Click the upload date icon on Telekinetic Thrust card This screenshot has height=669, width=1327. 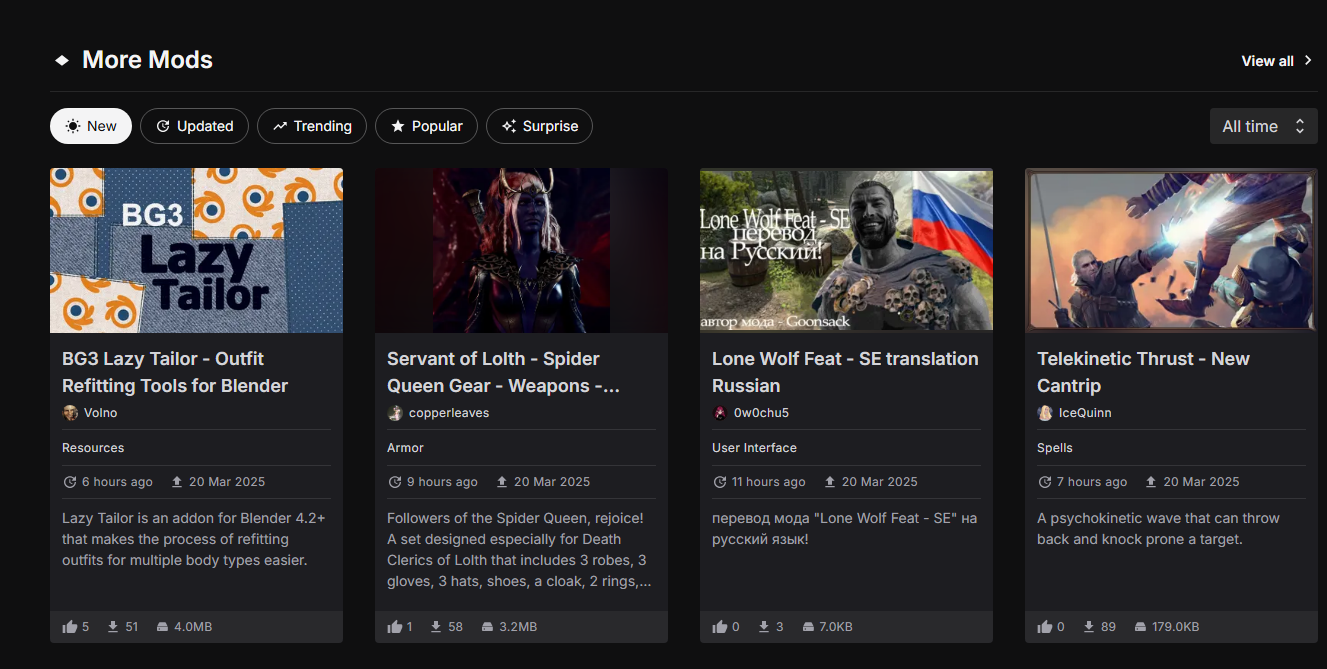[x=1152, y=482]
